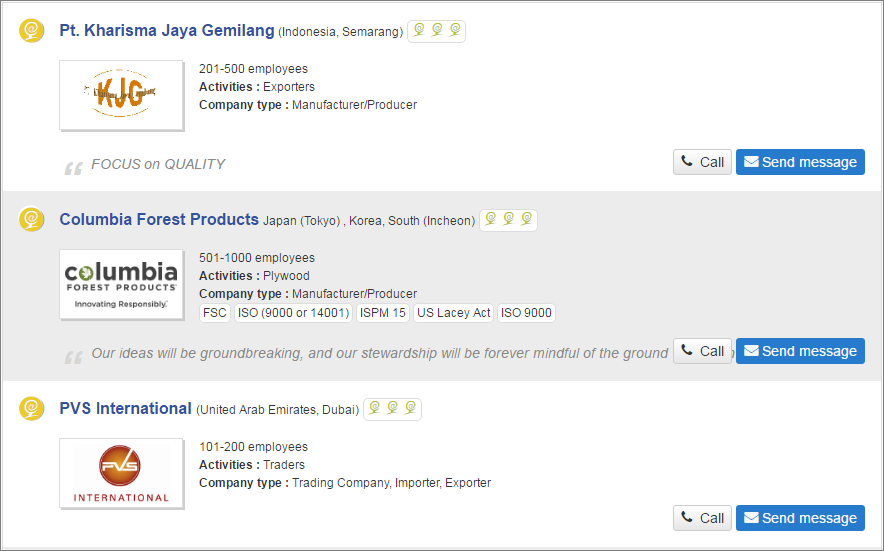Call Pt. Kharisma Jaya Gemilang
The image size is (884, 551).
[702, 162]
